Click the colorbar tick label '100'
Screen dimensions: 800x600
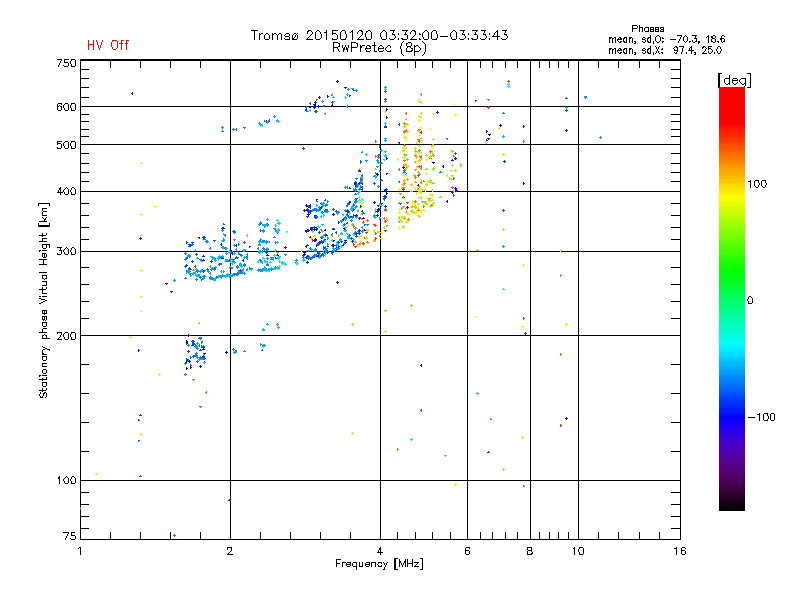click(x=757, y=184)
